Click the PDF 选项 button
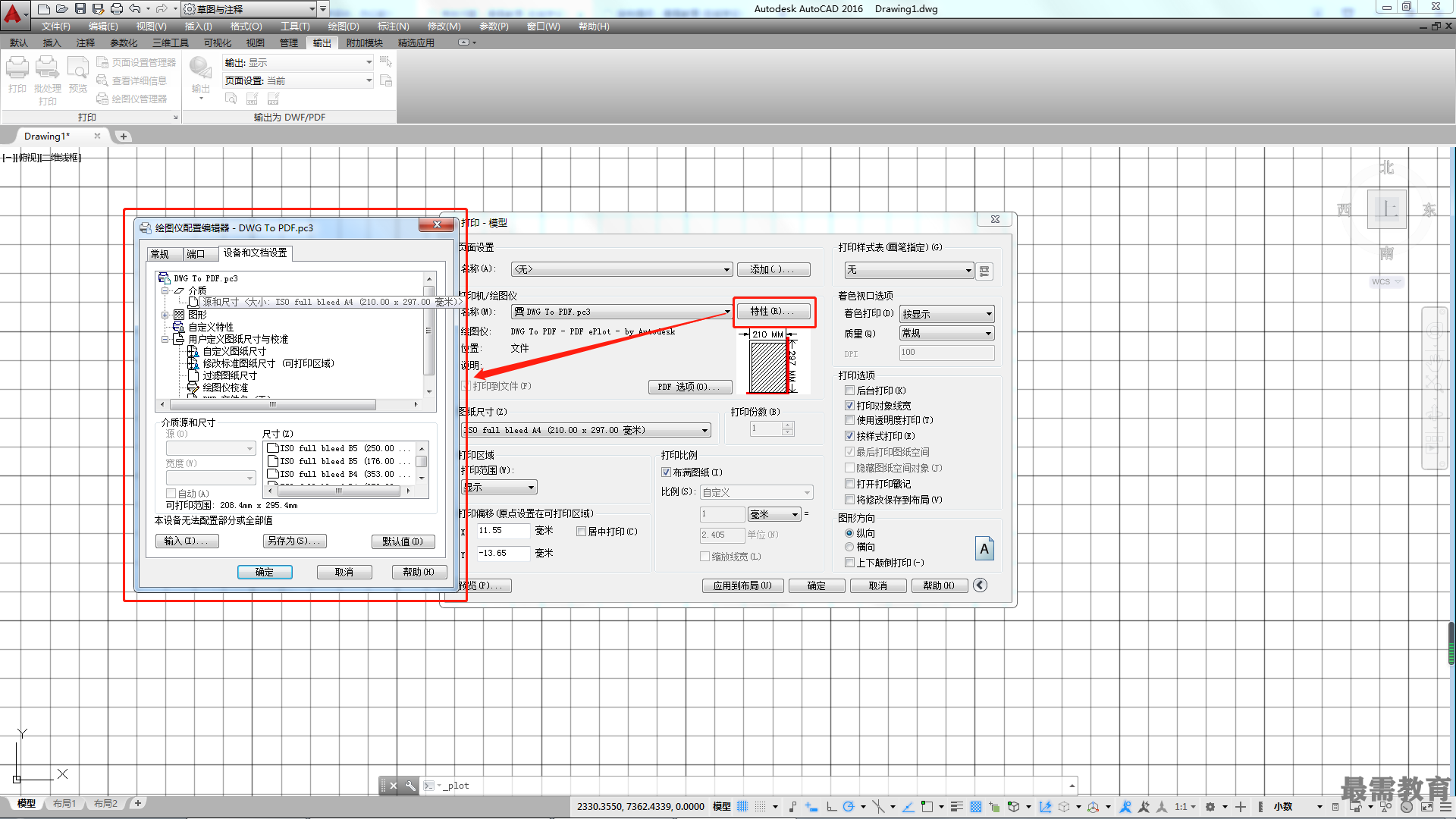Screen dimensions: 1456x819 pyautogui.click(x=689, y=387)
